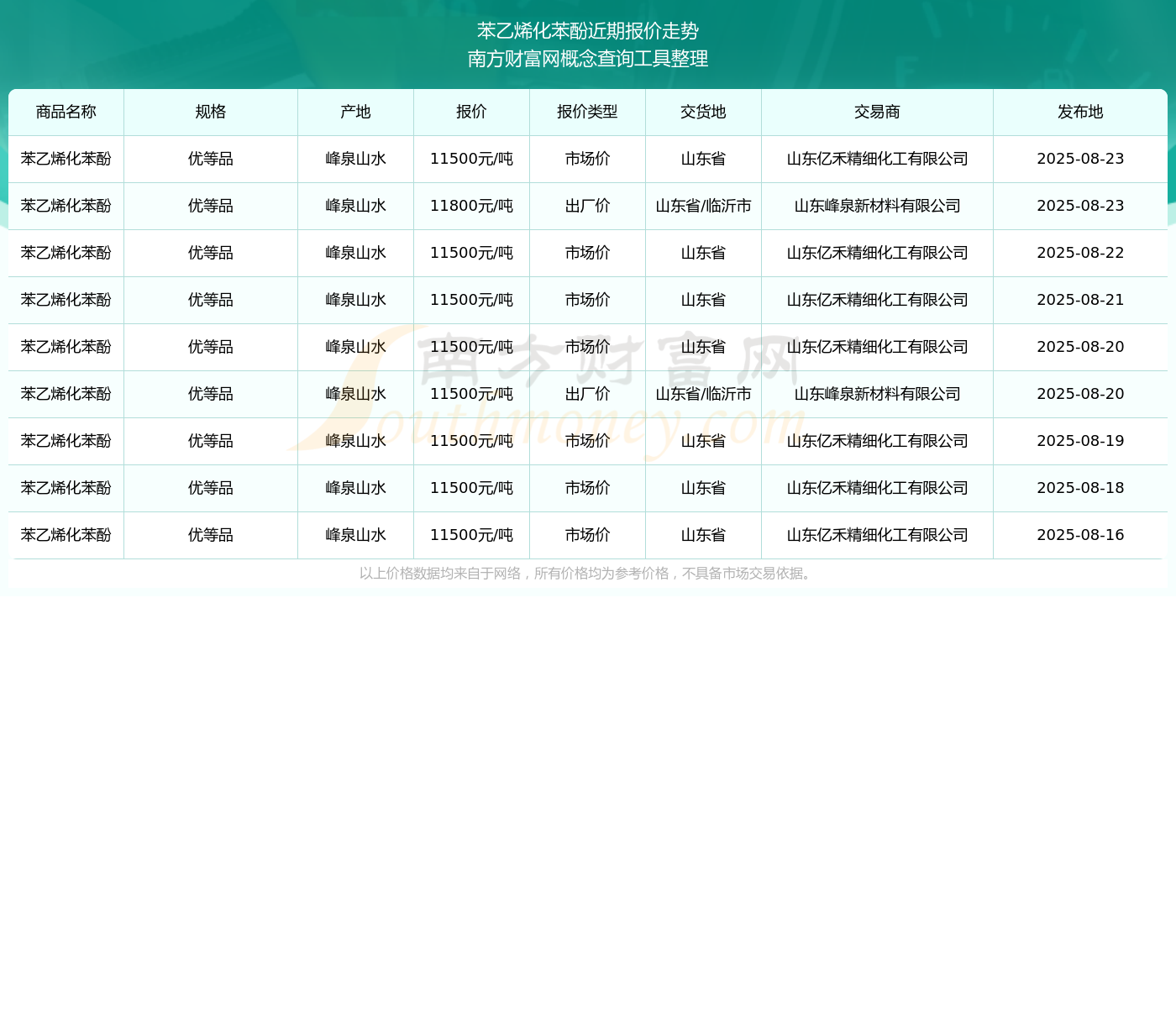Screen dimensions: 1176x1012
Task: Click the date 2025-08-21
Action: click(x=1080, y=300)
